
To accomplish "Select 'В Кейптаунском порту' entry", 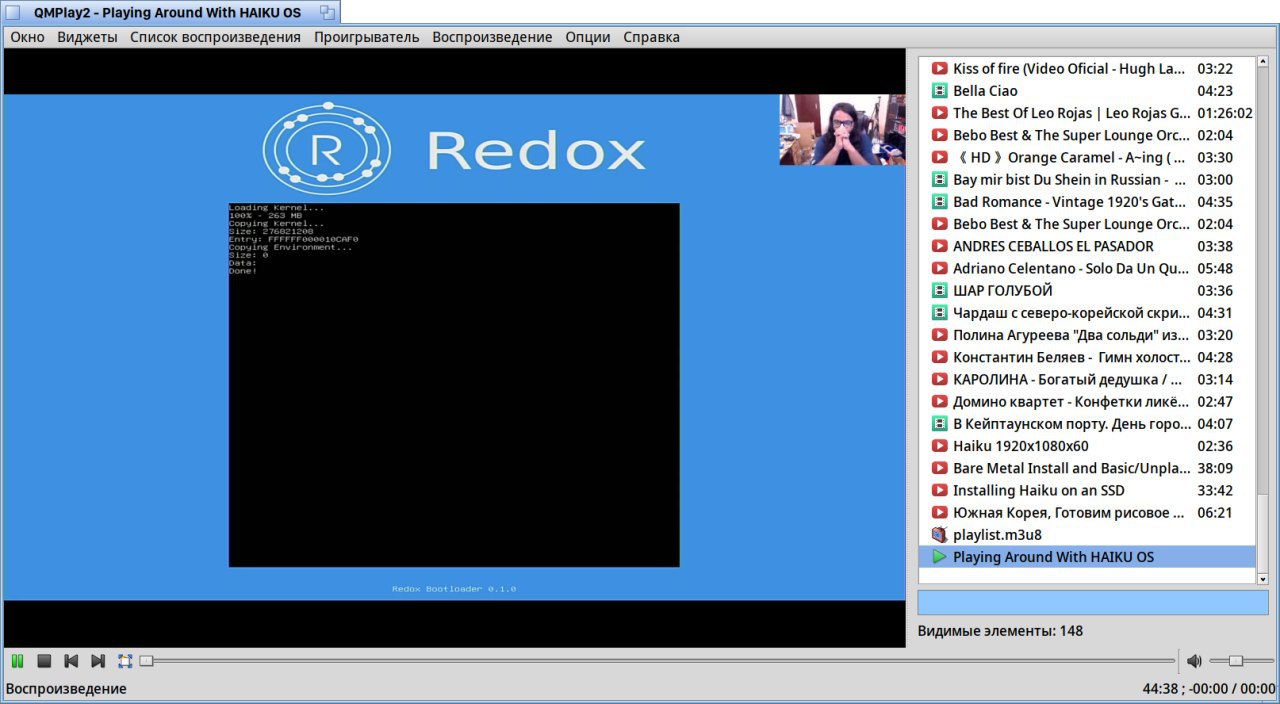I will click(x=1087, y=424).
